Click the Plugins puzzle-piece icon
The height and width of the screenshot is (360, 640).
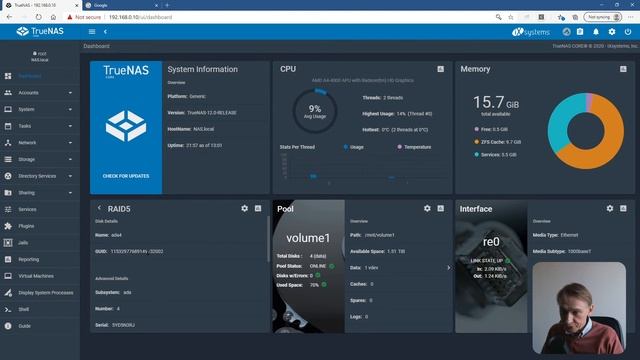pyautogui.click(x=8, y=226)
